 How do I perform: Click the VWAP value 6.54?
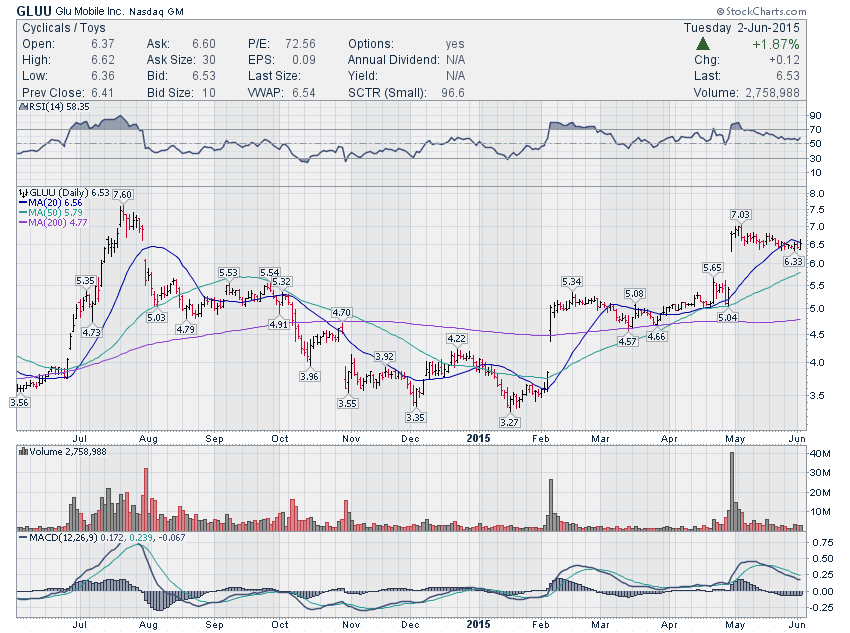304,93
